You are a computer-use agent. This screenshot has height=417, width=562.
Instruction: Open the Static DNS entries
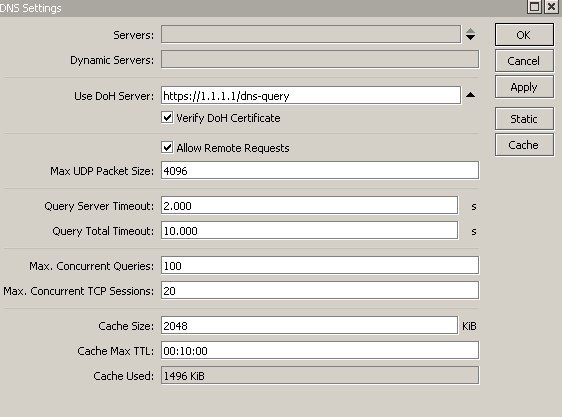point(524,119)
